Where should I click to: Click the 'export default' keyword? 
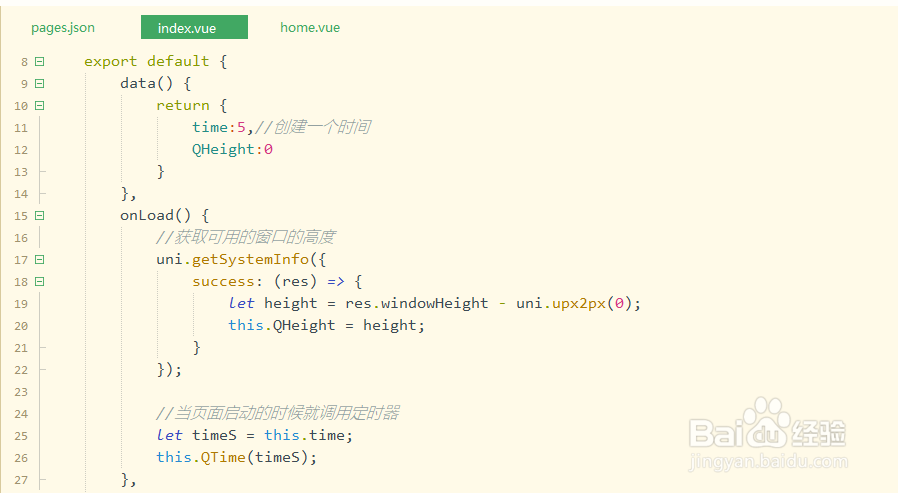[x=147, y=61]
